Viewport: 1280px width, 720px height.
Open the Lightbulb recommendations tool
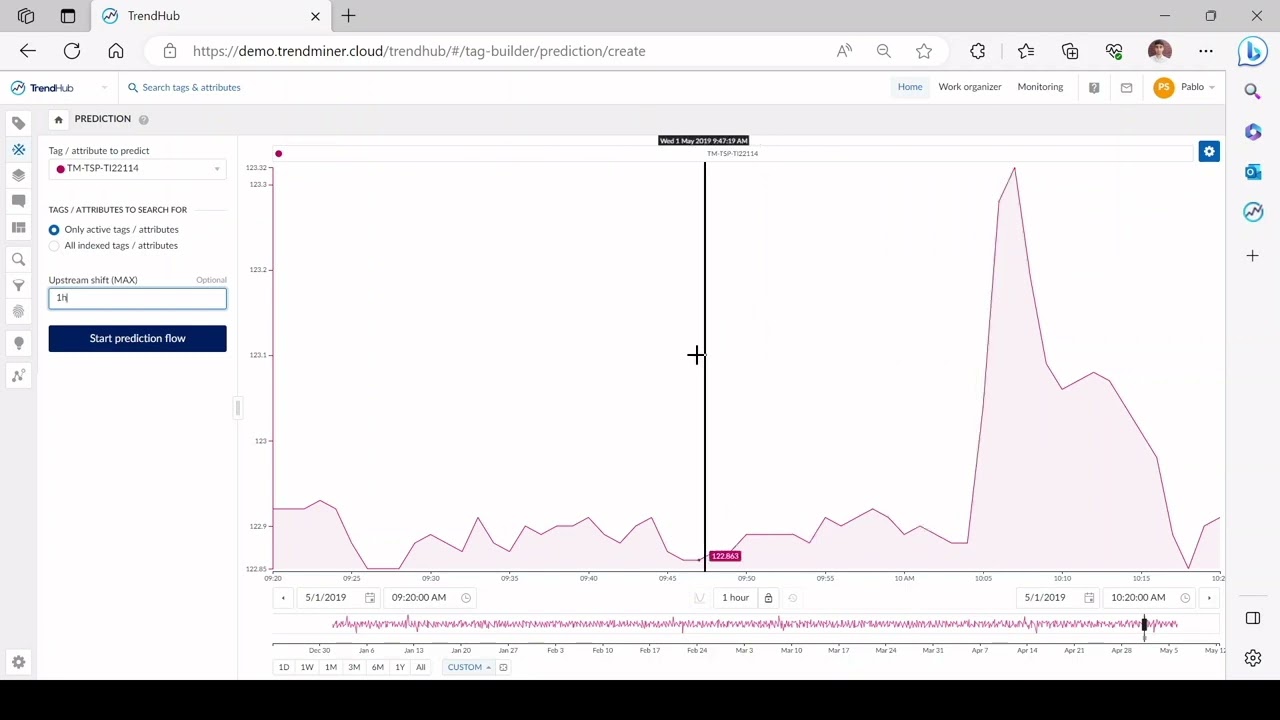18,344
